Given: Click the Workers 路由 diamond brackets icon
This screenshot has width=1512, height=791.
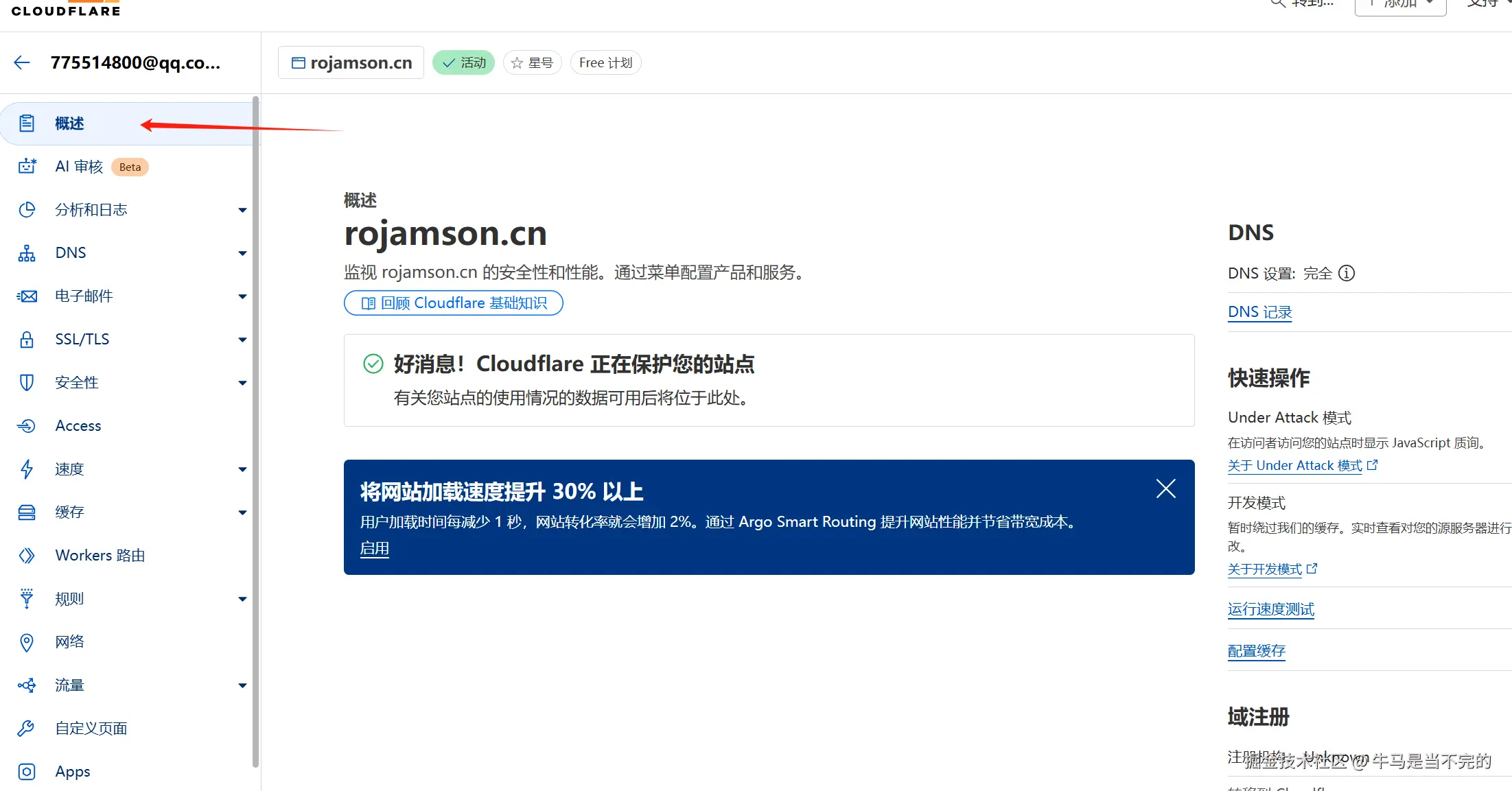Looking at the screenshot, I should click(x=27, y=556).
